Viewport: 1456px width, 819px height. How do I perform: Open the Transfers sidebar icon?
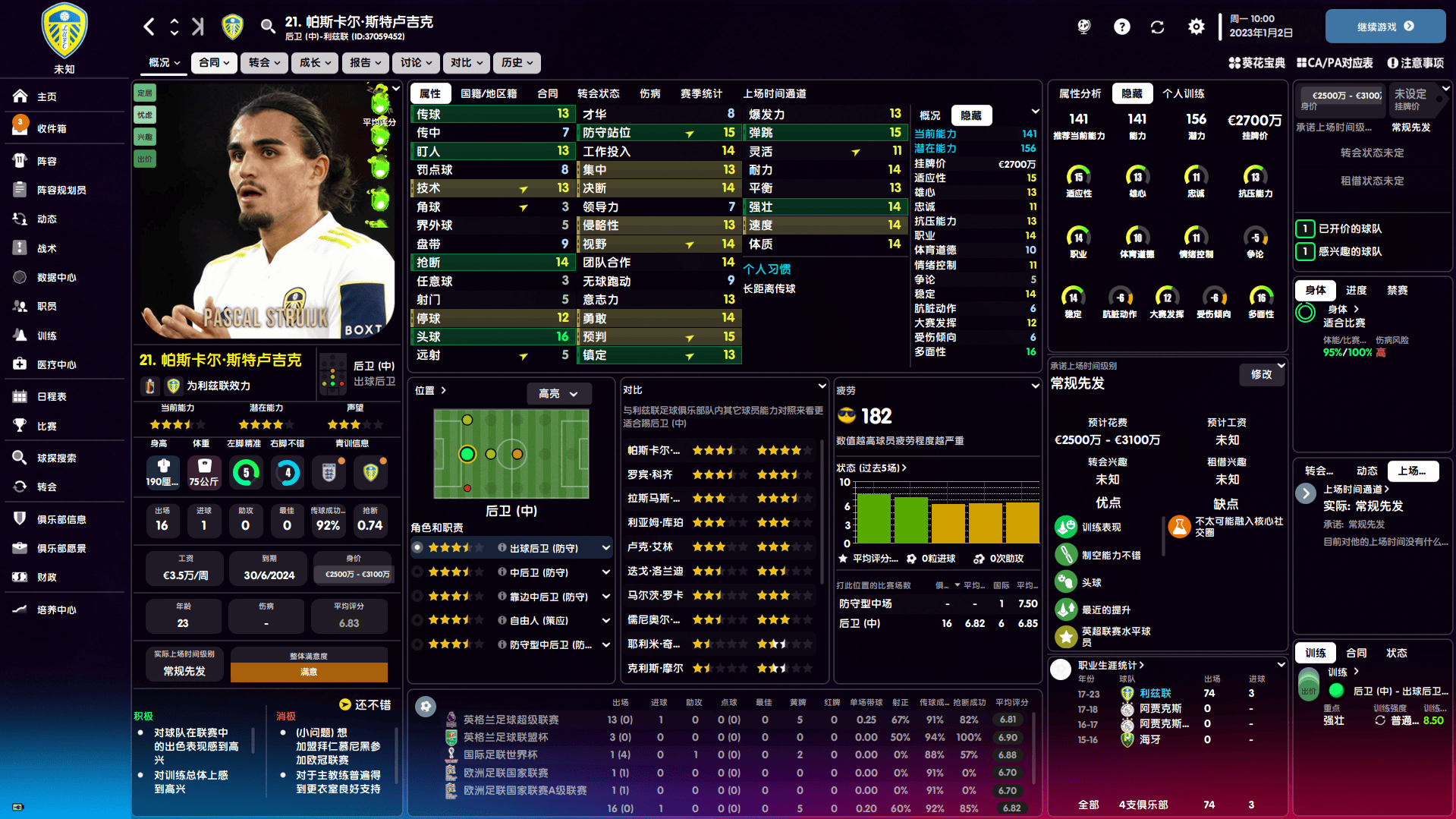20,487
